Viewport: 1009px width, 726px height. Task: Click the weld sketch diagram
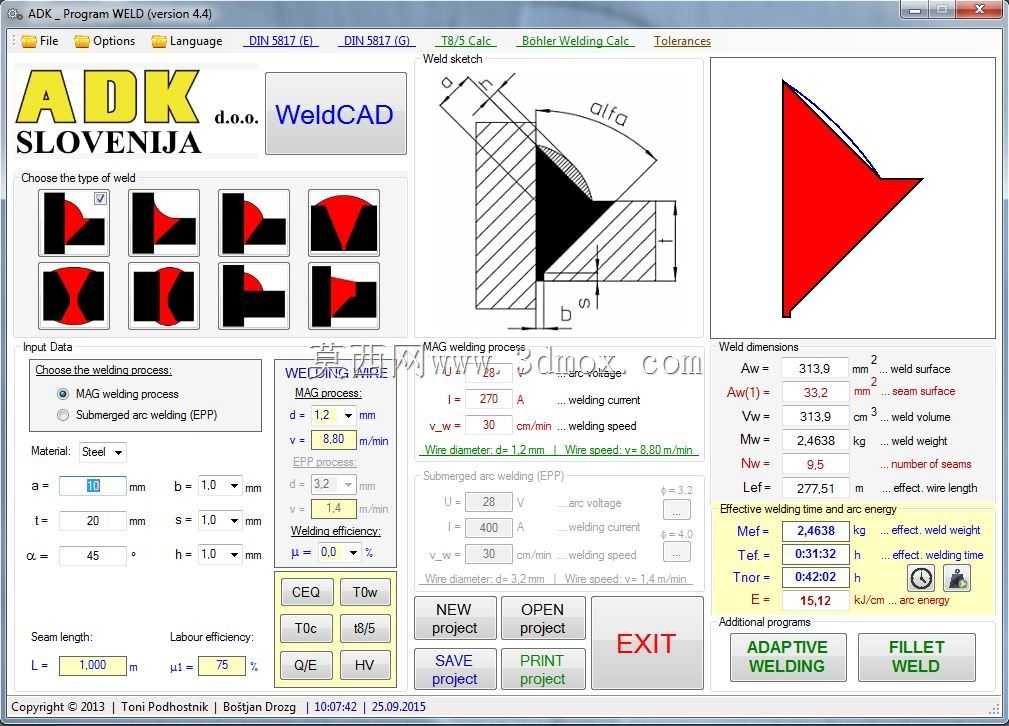[x=559, y=200]
